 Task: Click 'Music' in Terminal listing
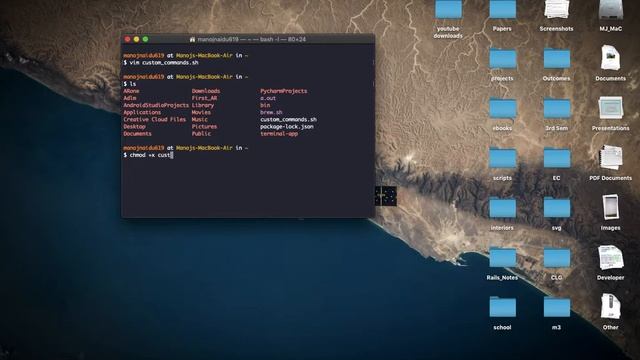pyautogui.click(x=200, y=120)
